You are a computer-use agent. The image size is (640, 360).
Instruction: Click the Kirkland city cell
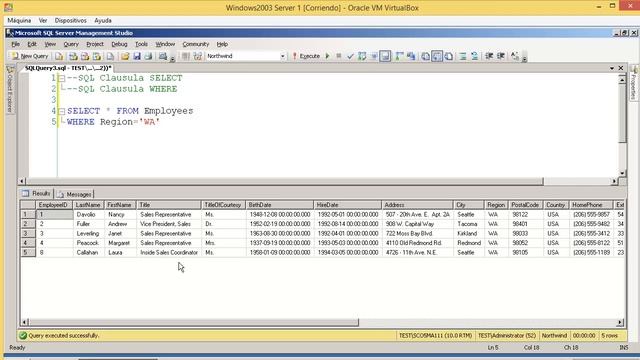pos(468,233)
